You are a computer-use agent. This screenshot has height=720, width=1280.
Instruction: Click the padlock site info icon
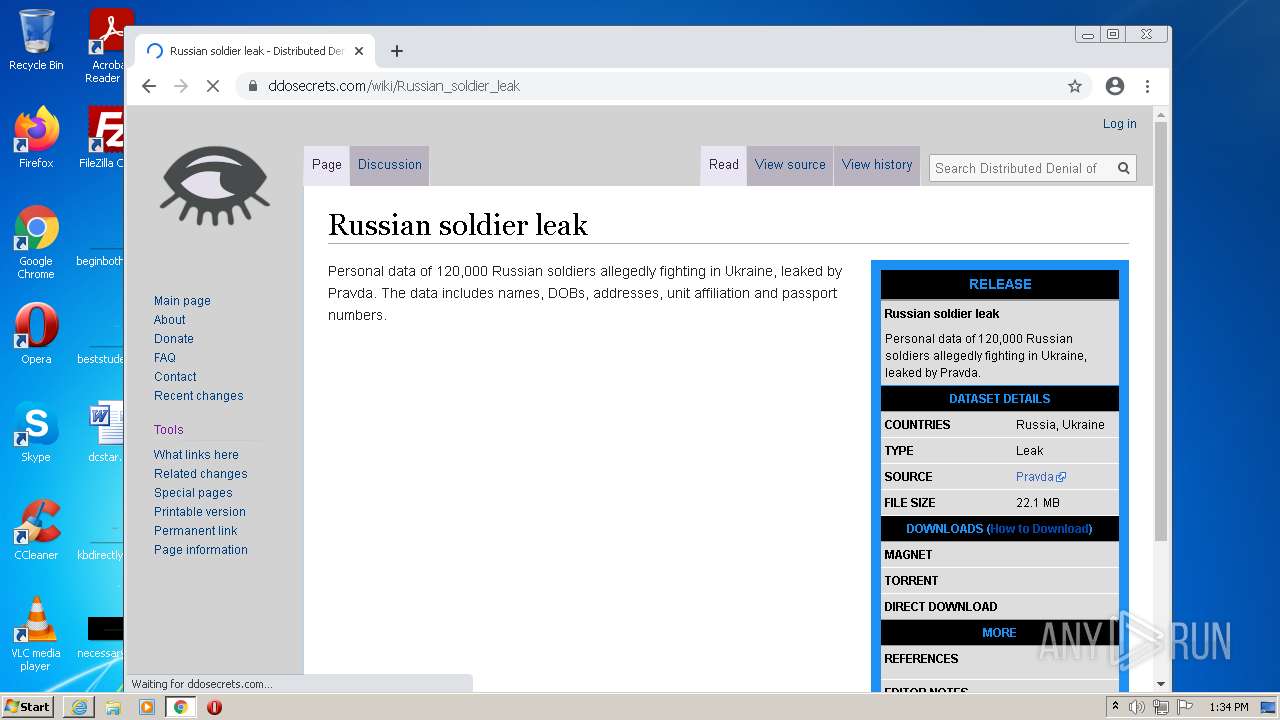click(253, 86)
